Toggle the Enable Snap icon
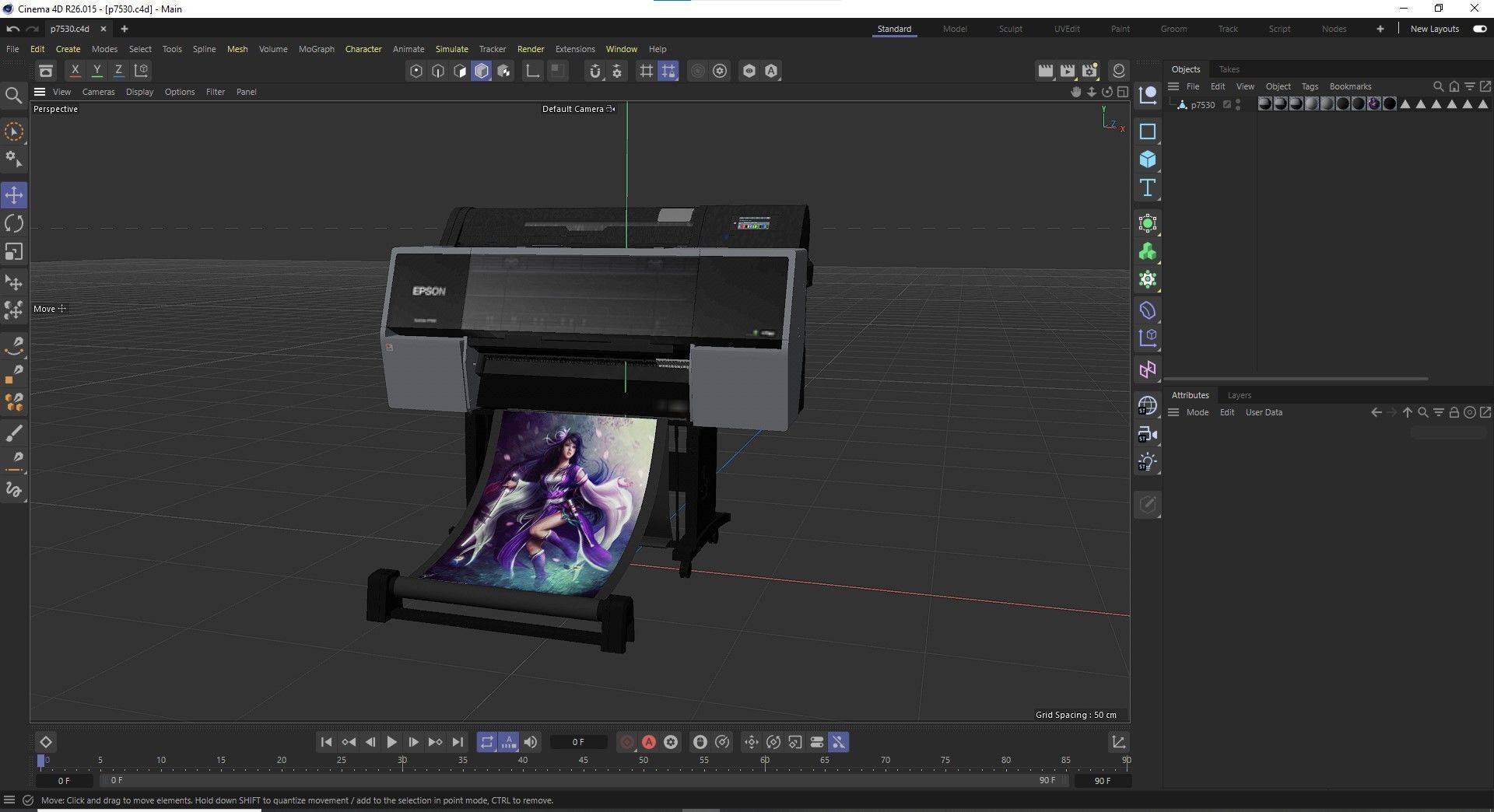Screen dimensions: 1494x812 click(x=595, y=71)
